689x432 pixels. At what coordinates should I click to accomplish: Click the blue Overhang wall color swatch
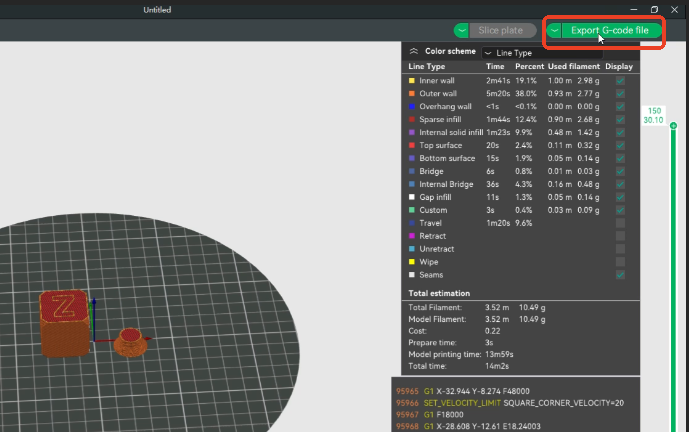tap(412, 106)
